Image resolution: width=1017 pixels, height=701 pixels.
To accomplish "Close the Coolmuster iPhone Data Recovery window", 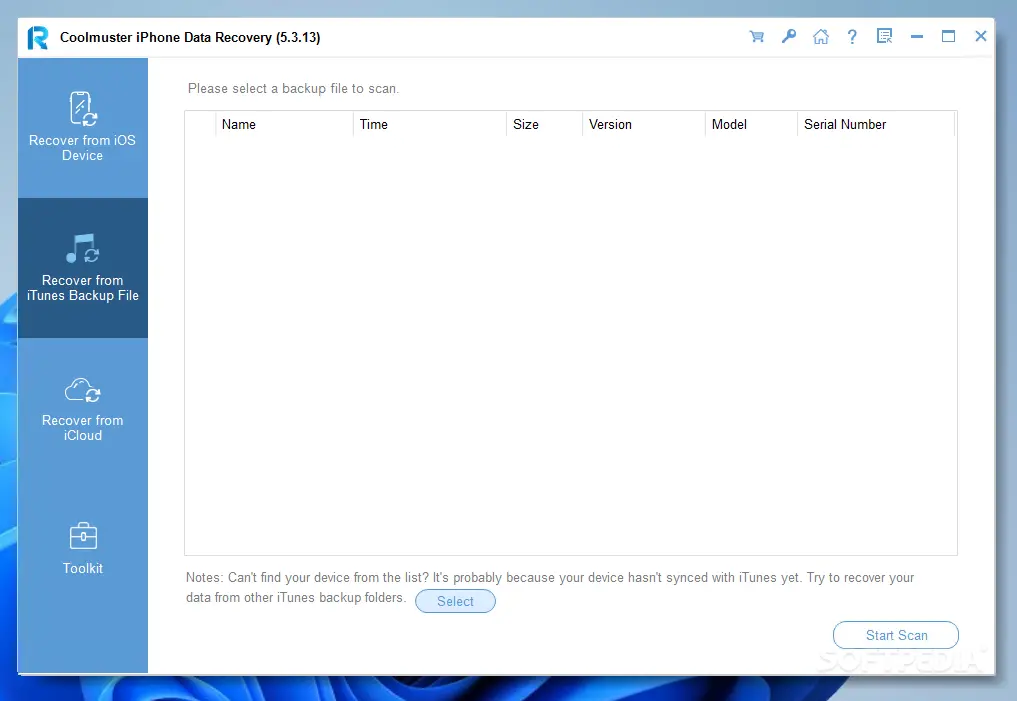I will 981,36.
